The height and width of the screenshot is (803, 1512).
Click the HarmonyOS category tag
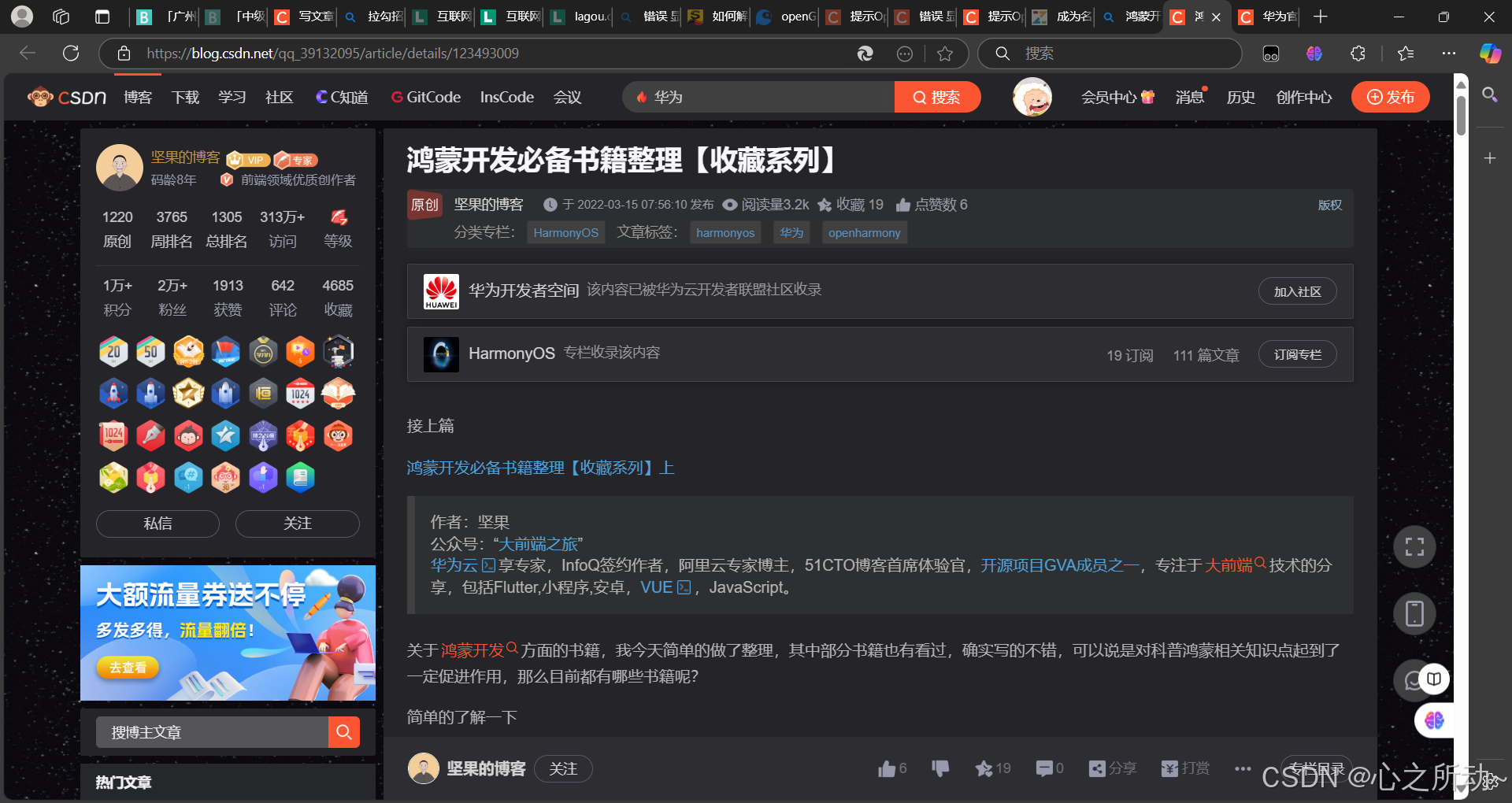coord(565,232)
